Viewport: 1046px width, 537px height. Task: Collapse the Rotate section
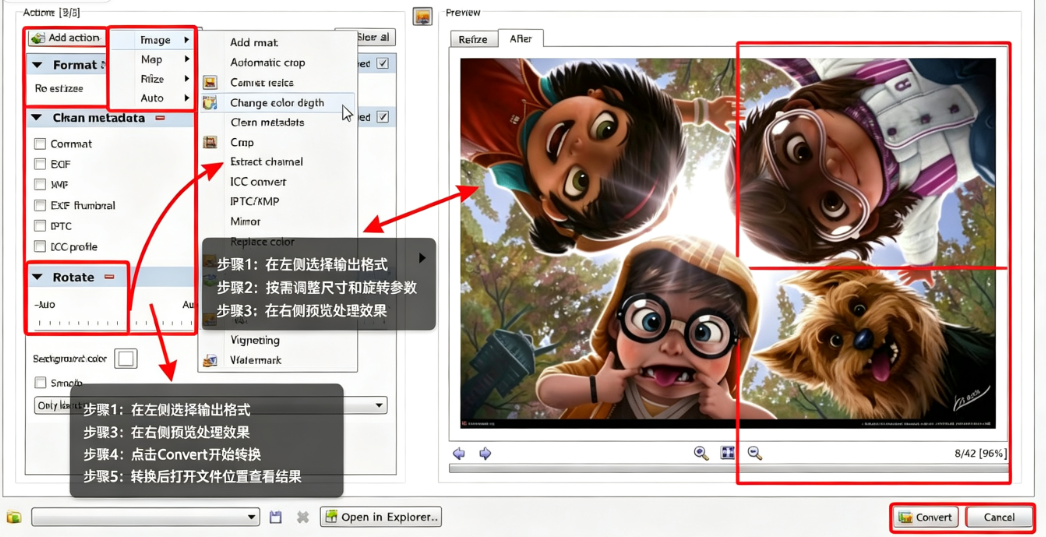click(x=37, y=277)
